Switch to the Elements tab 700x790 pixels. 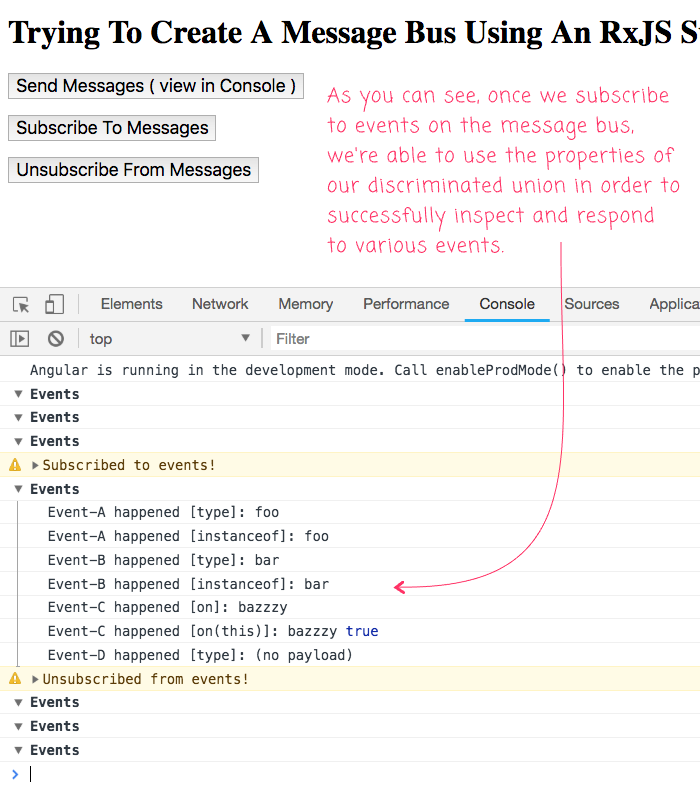click(x=131, y=304)
